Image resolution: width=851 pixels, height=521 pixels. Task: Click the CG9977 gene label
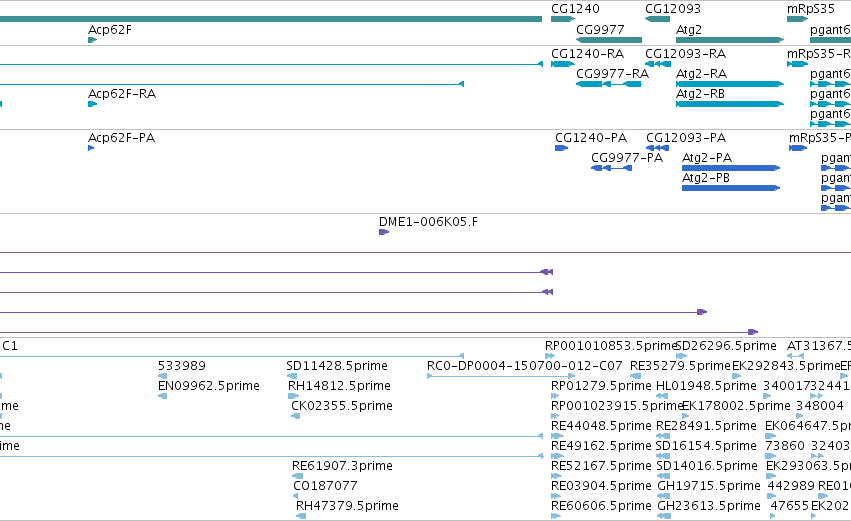[600, 29]
